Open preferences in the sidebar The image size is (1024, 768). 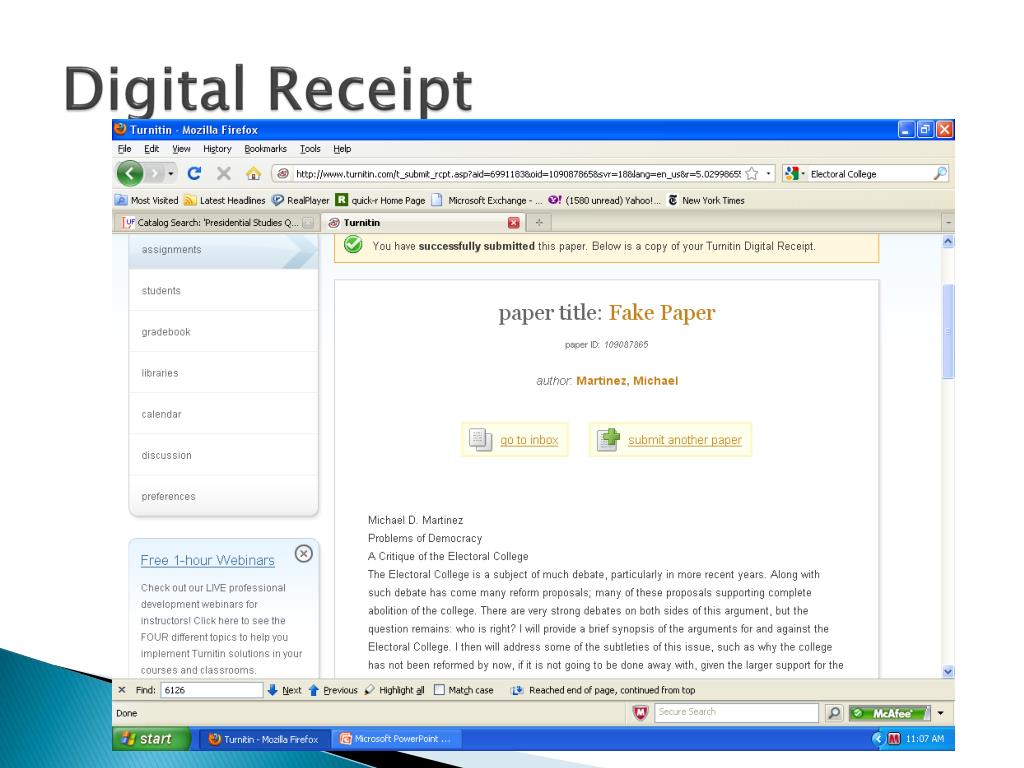(x=223, y=496)
